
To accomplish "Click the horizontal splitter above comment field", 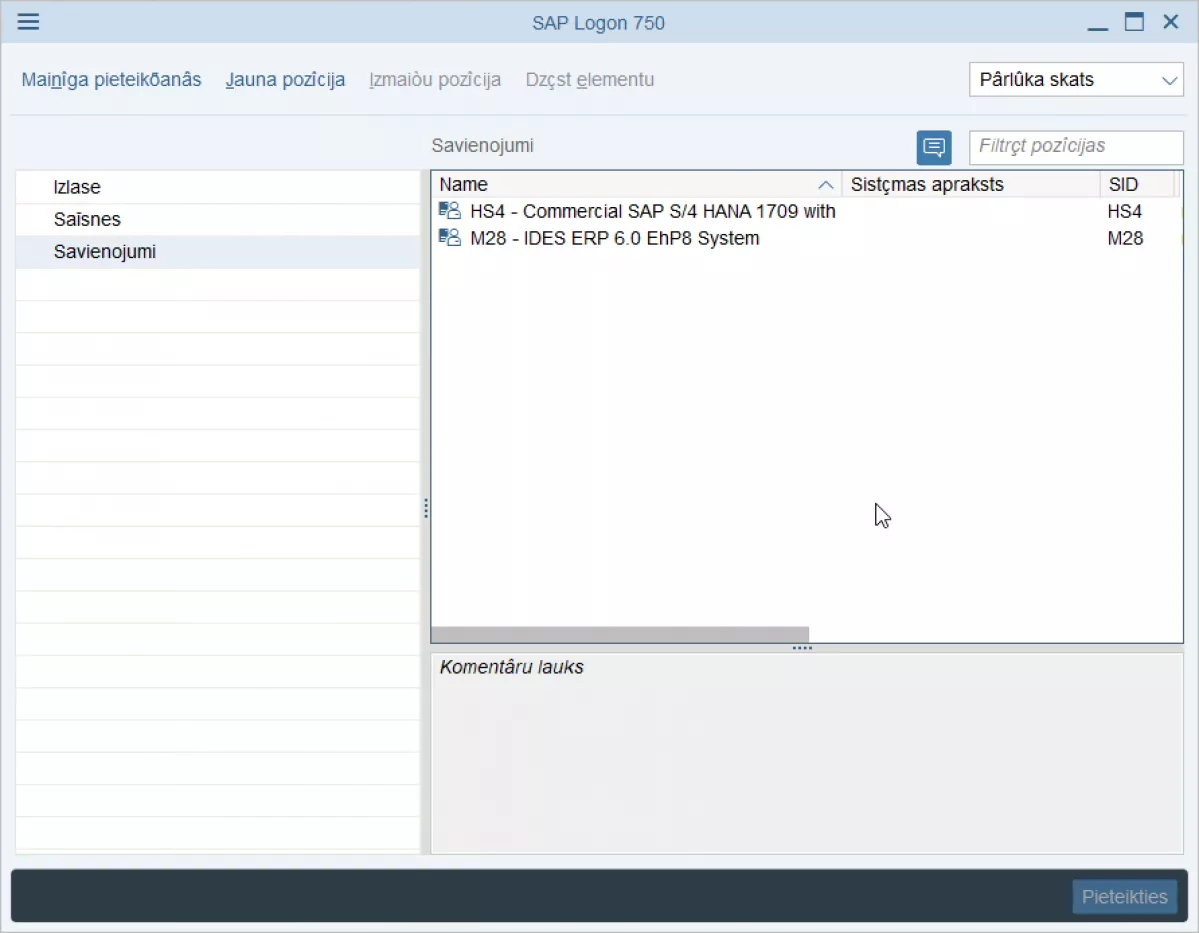I will coord(802,649).
